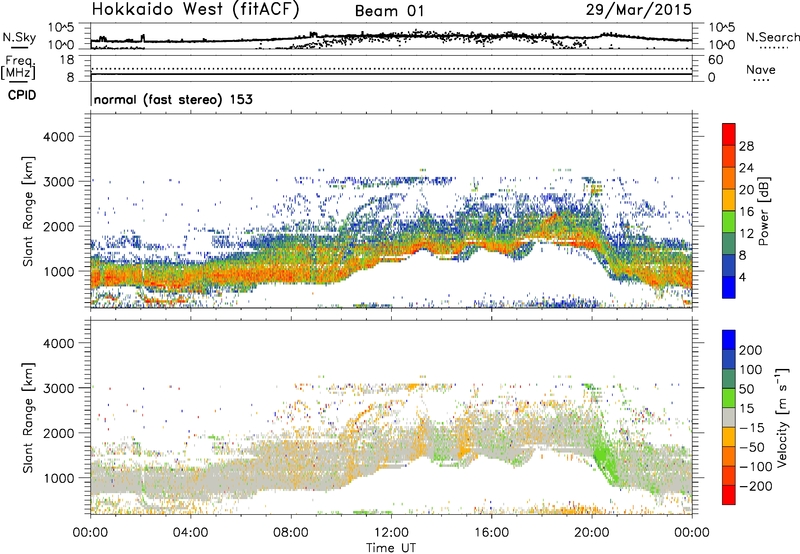Click the 'Freq. [MHz]' axis label

pos(19,67)
